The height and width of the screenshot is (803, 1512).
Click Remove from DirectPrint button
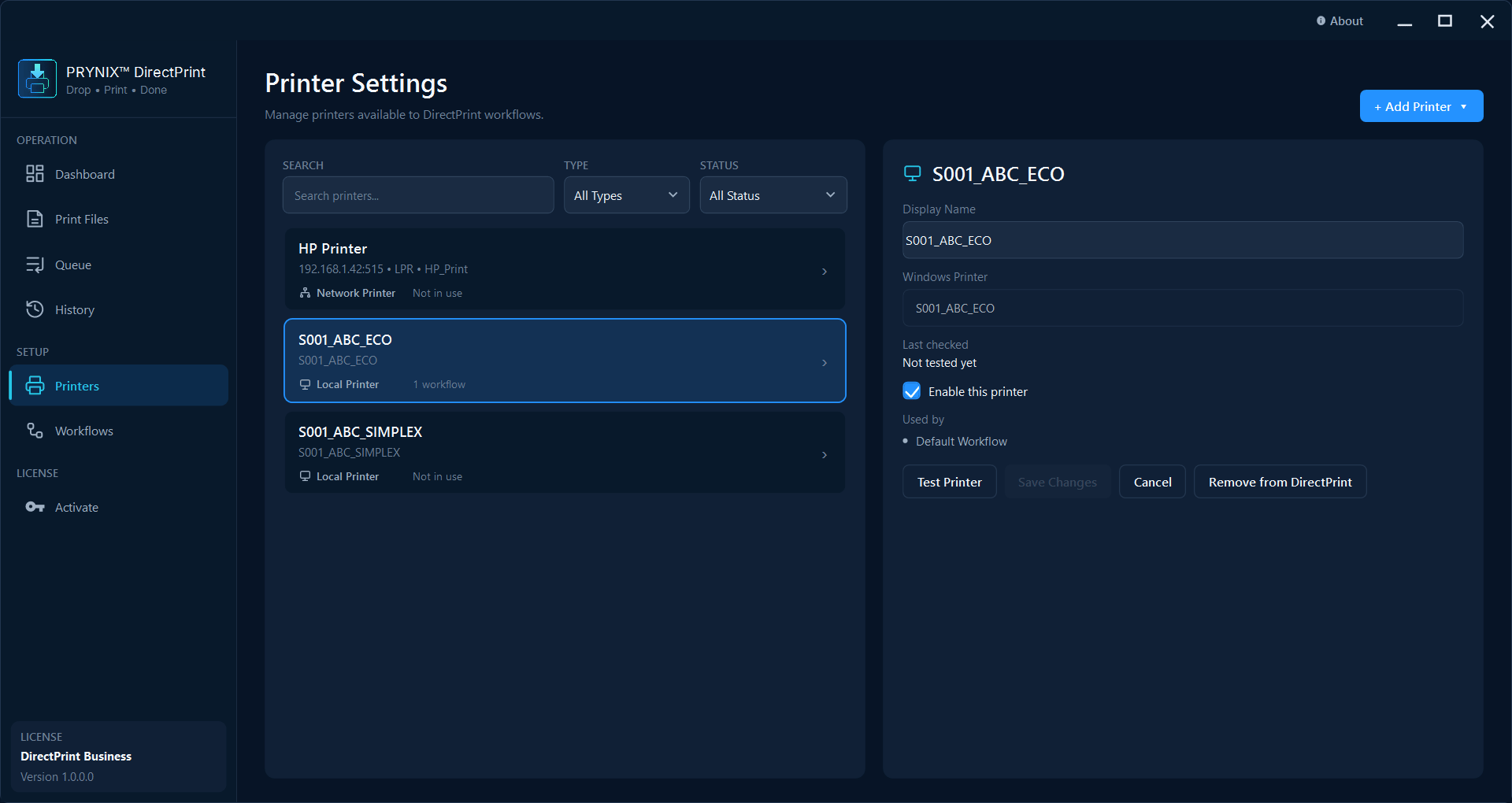click(1280, 482)
